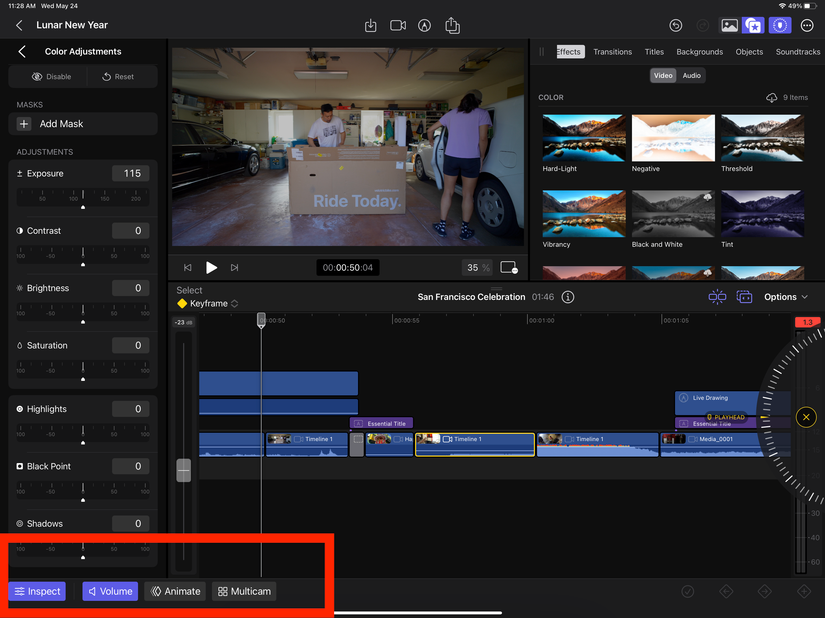Select the highlighted Timeline 1 clip
The width and height of the screenshot is (825, 618).
(475, 444)
